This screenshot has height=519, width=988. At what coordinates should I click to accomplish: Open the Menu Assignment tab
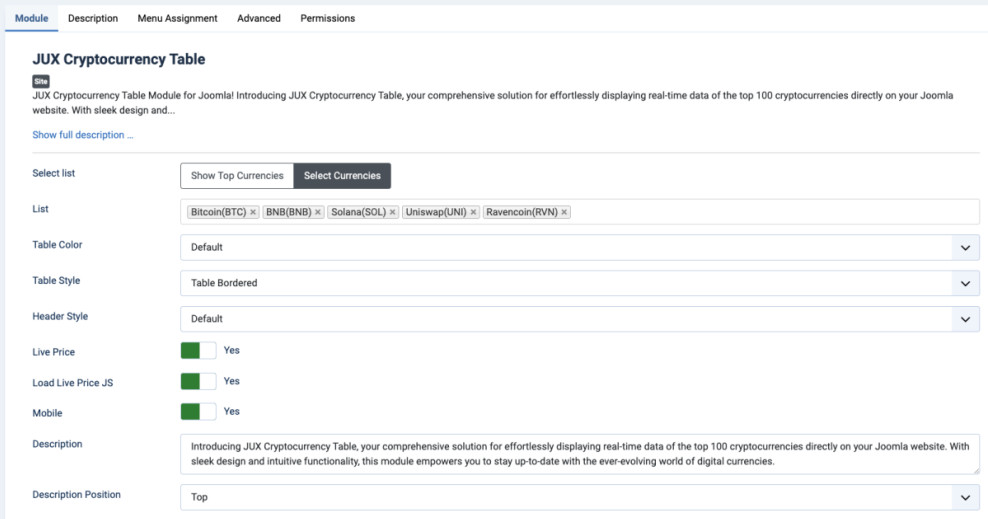point(178,18)
